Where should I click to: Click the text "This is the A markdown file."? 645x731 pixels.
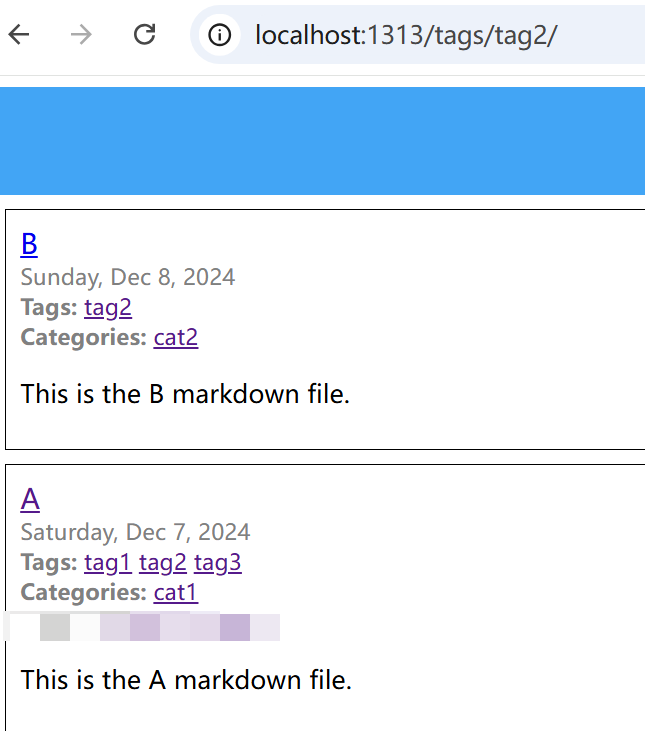(x=186, y=680)
